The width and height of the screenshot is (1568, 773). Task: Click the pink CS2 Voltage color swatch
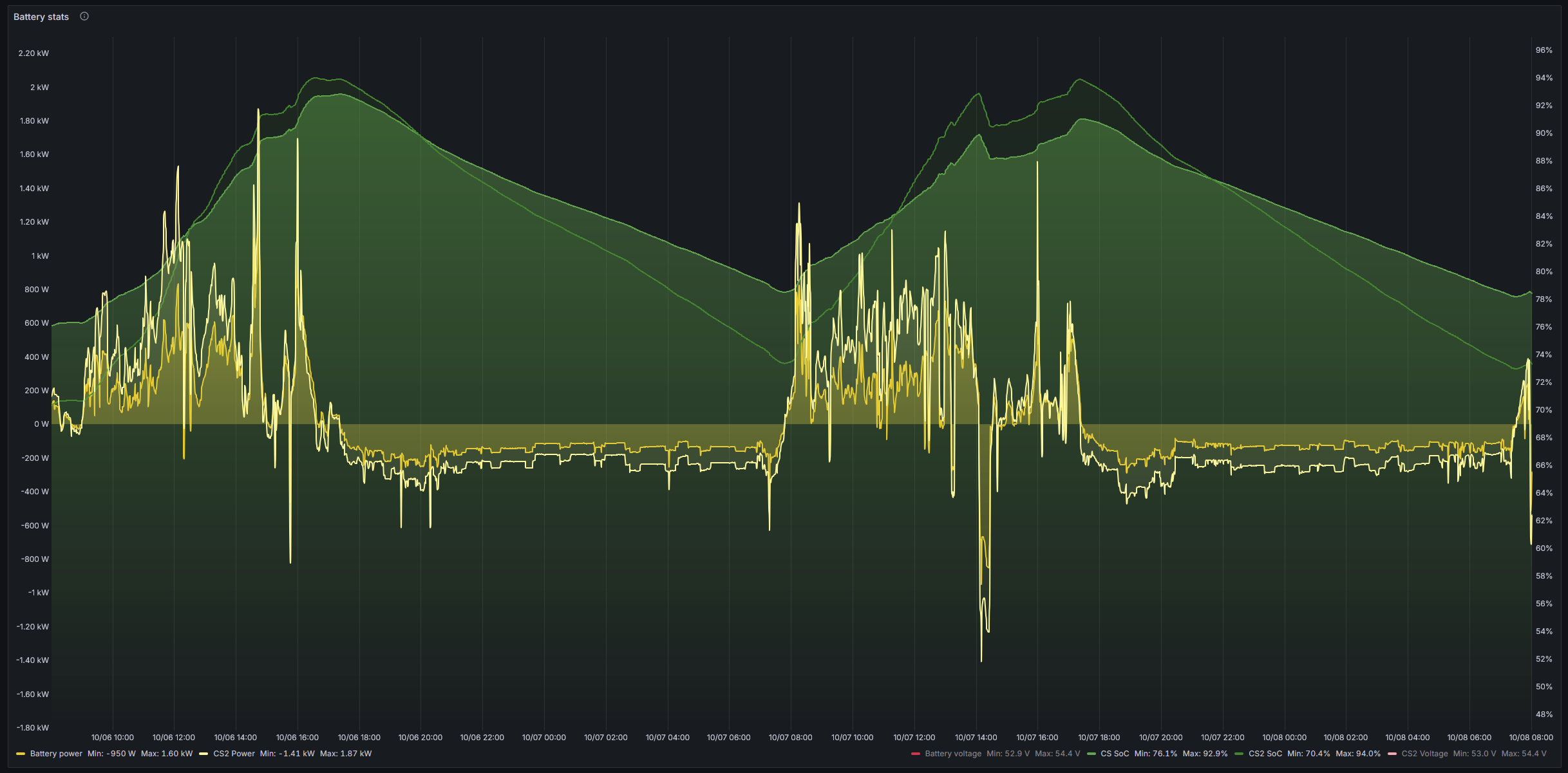click(x=1392, y=754)
